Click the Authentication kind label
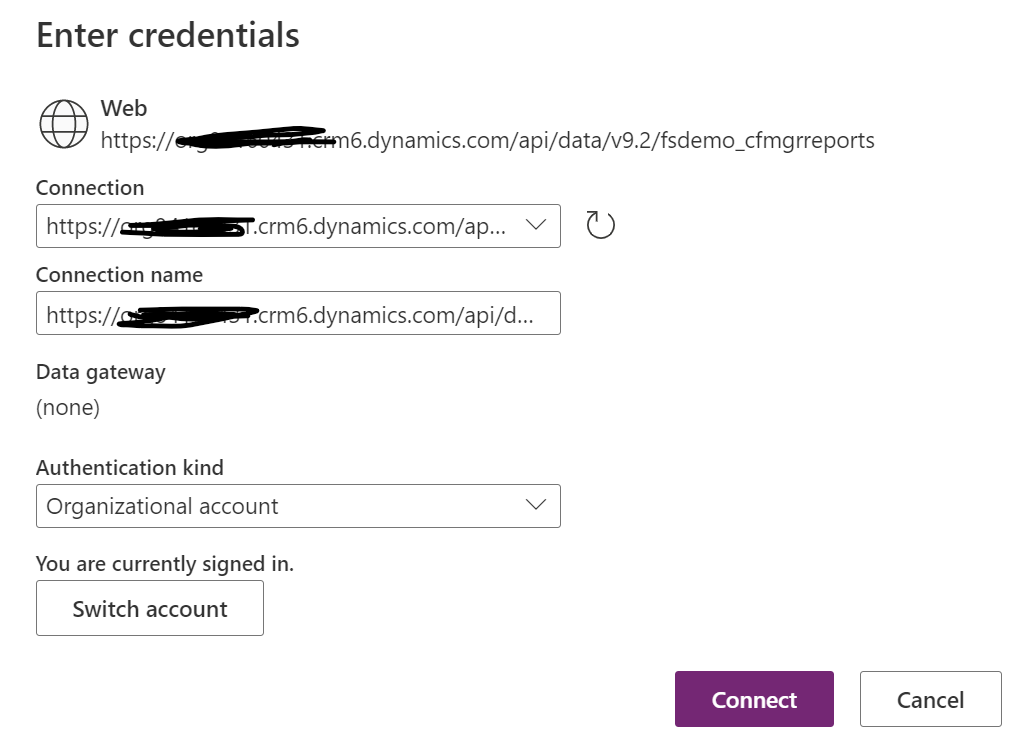 click(x=130, y=467)
